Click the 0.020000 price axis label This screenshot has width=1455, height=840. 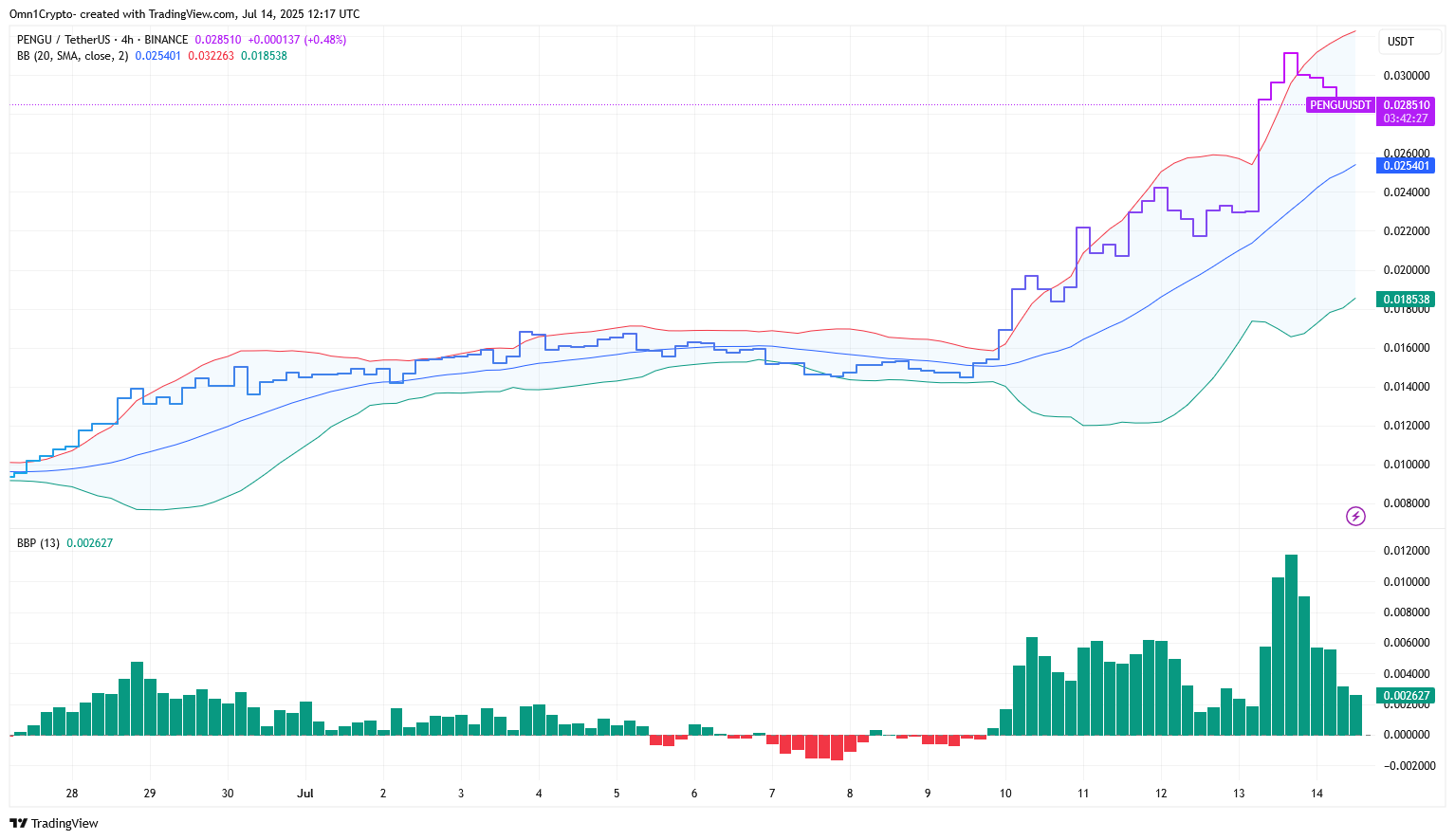[x=1406, y=270]
